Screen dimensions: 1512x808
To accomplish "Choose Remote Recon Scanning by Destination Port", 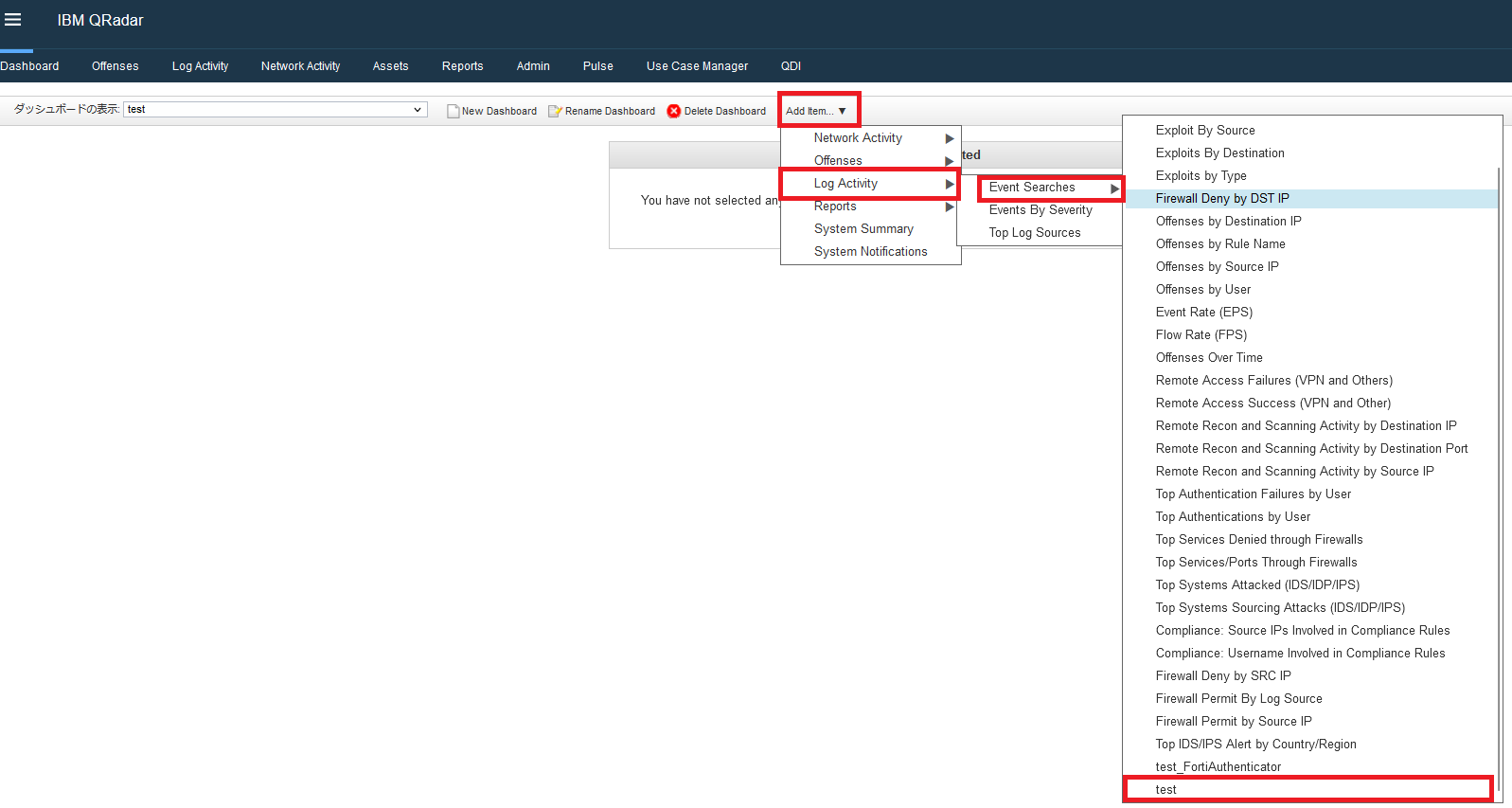I will tap(1310, 449).
